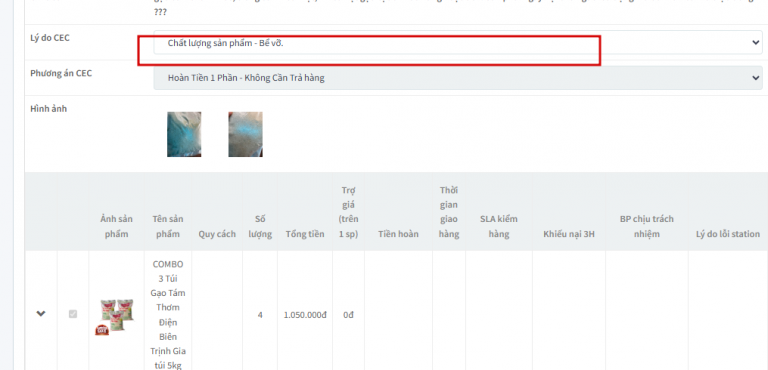Click the Lý do CEC field label
Screen dimensions: 768x370
pyautogui.click(x=50, y=38)
